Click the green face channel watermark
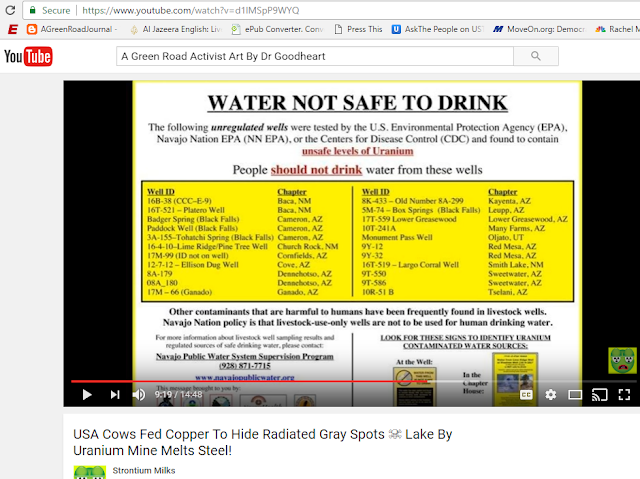The image size is (640, 479). (x=622, y=360)
